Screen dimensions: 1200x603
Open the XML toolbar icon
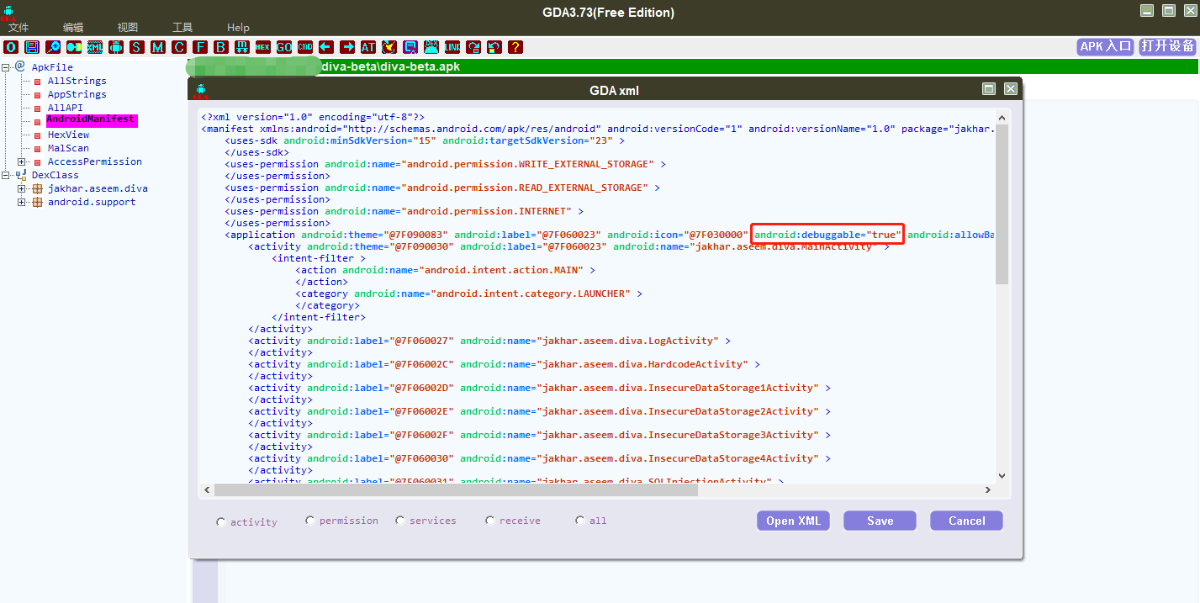[x=95, y=47]
